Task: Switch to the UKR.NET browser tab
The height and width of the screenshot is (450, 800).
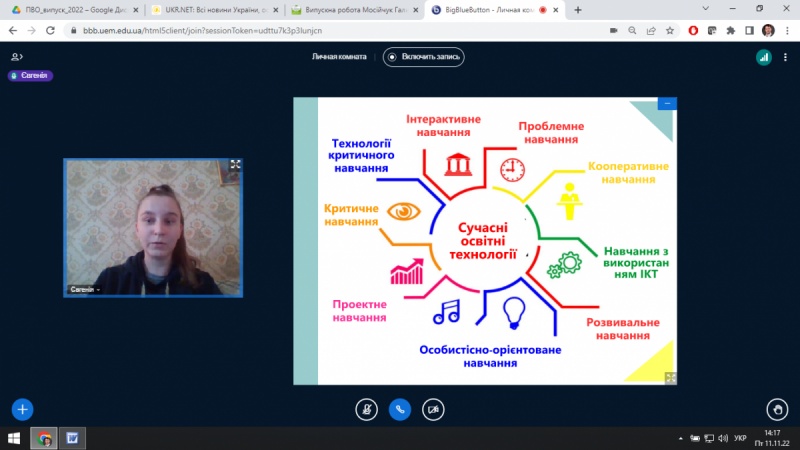Action: 208,9
